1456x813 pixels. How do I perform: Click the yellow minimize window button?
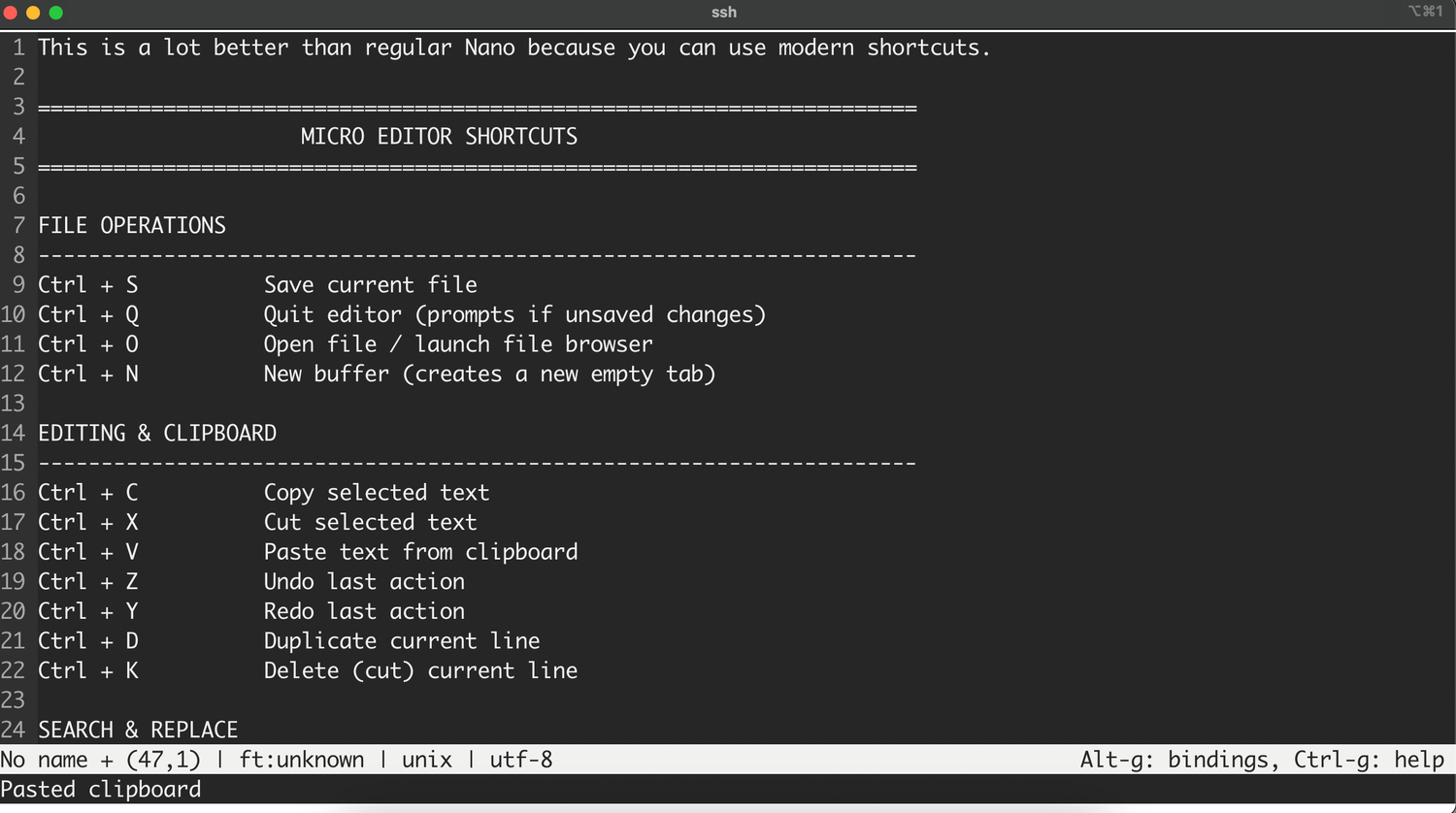[x=33, y=13]
